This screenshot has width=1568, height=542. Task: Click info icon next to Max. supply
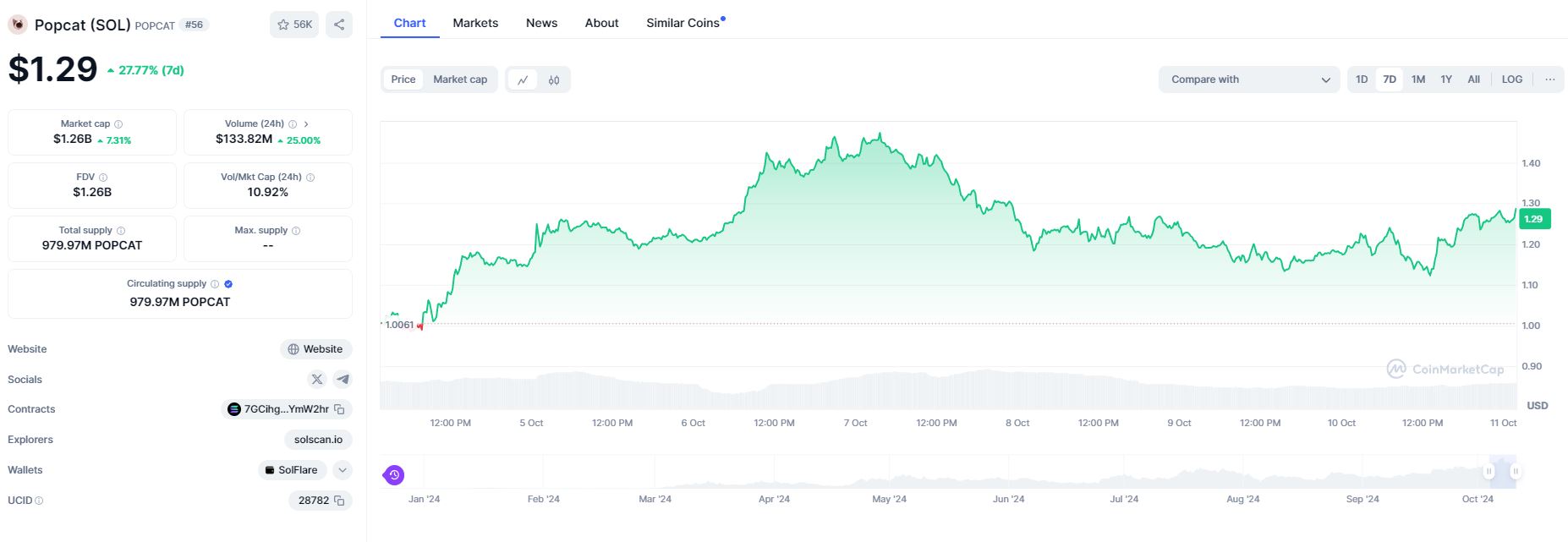(296, 231)
